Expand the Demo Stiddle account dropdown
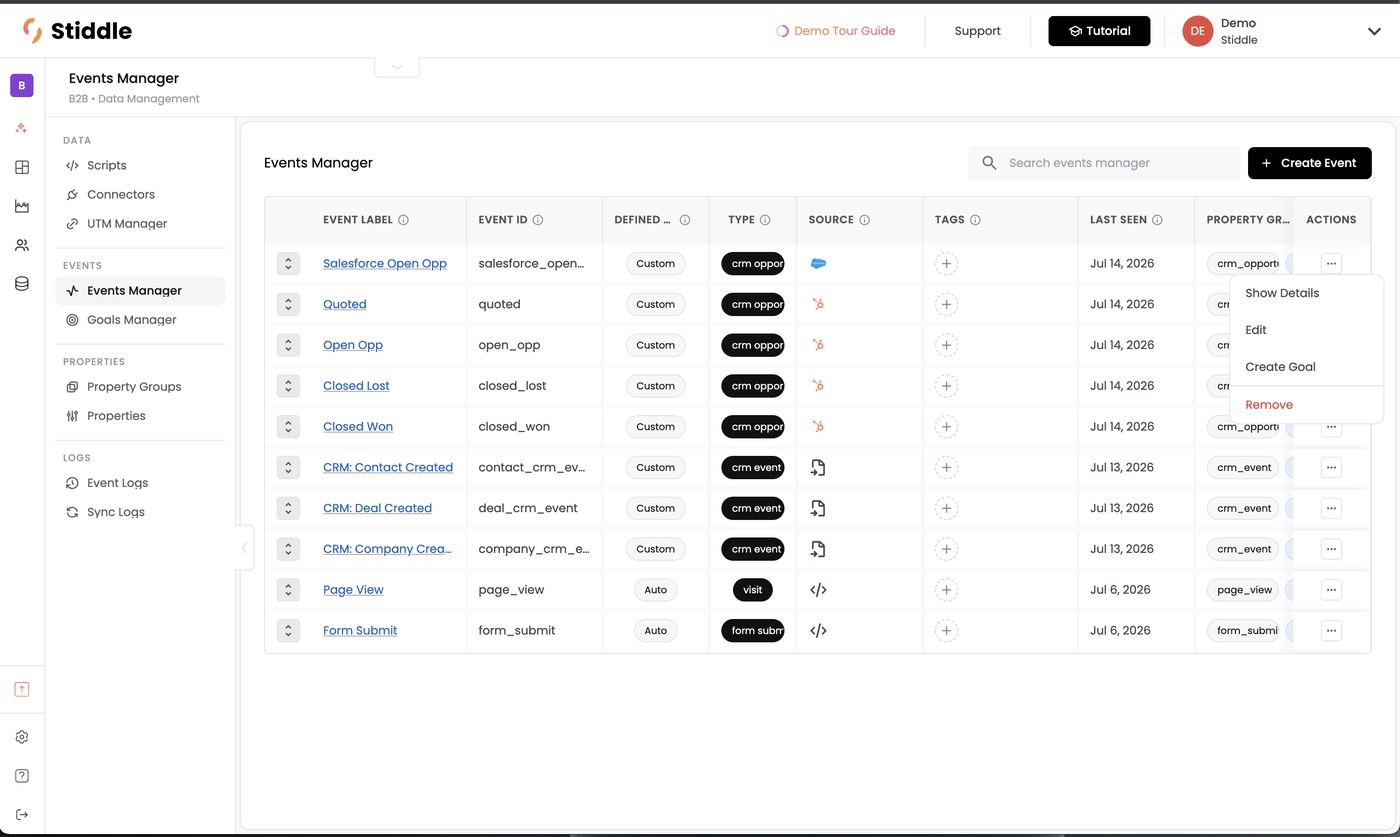 (1374, 31)
